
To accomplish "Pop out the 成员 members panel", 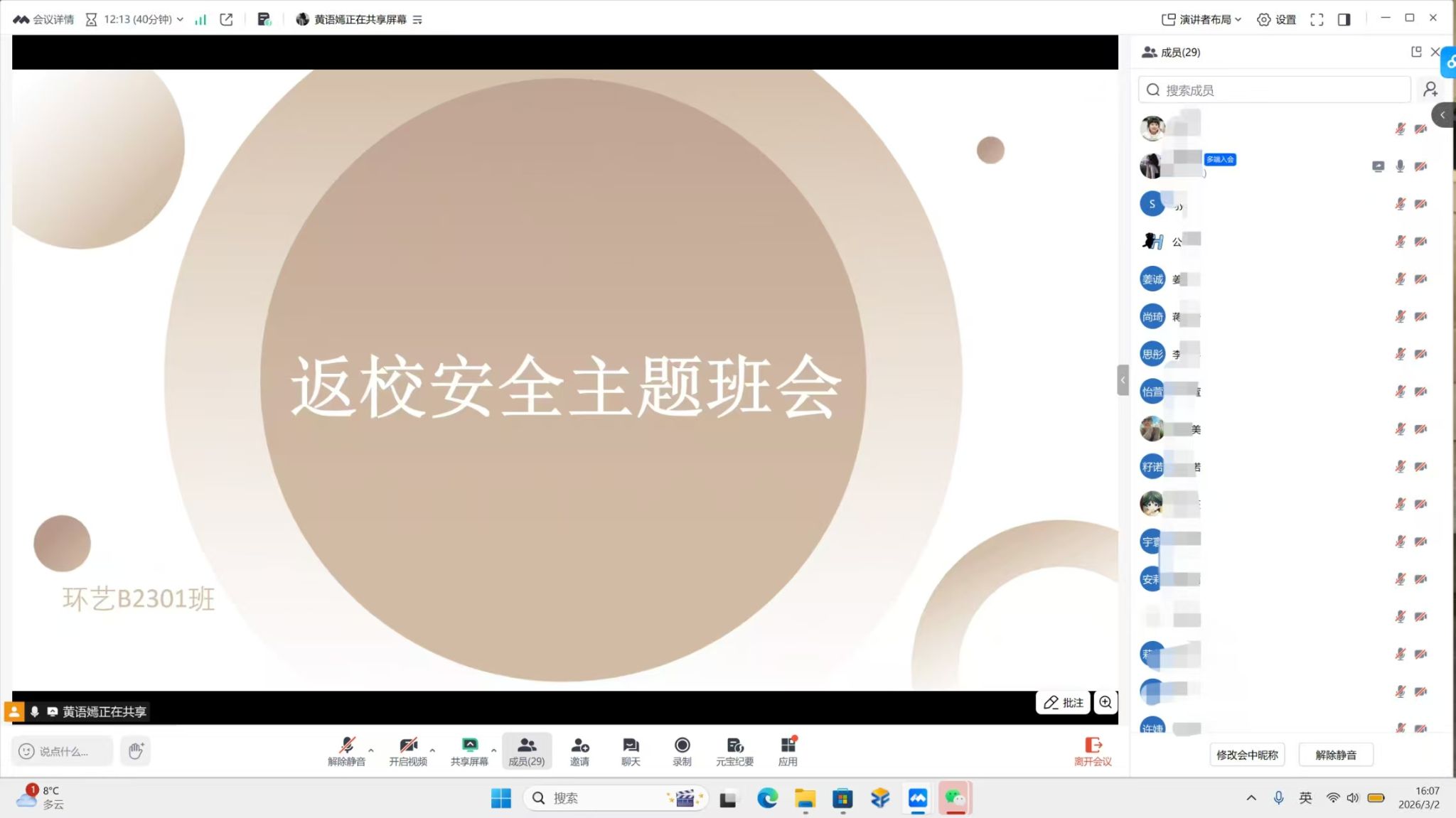I will tap(1415, 52).
